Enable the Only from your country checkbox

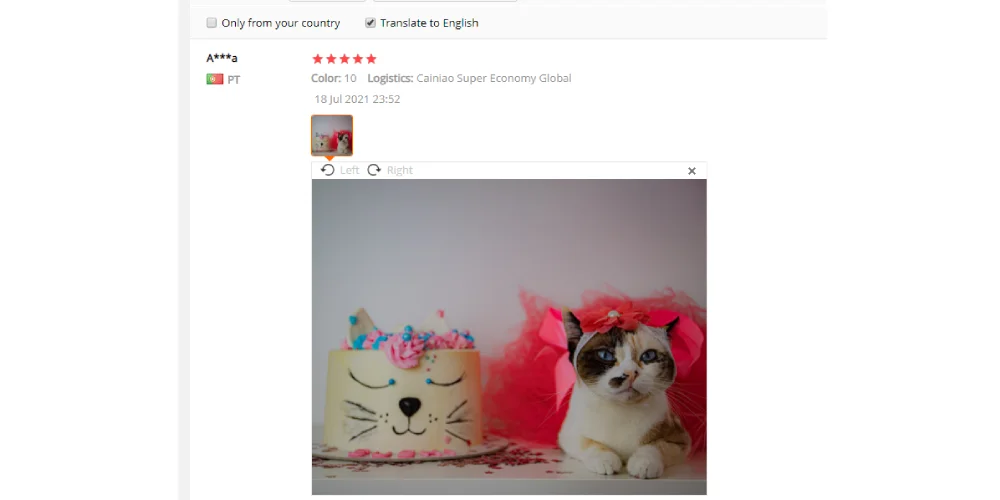click(212, 23)
